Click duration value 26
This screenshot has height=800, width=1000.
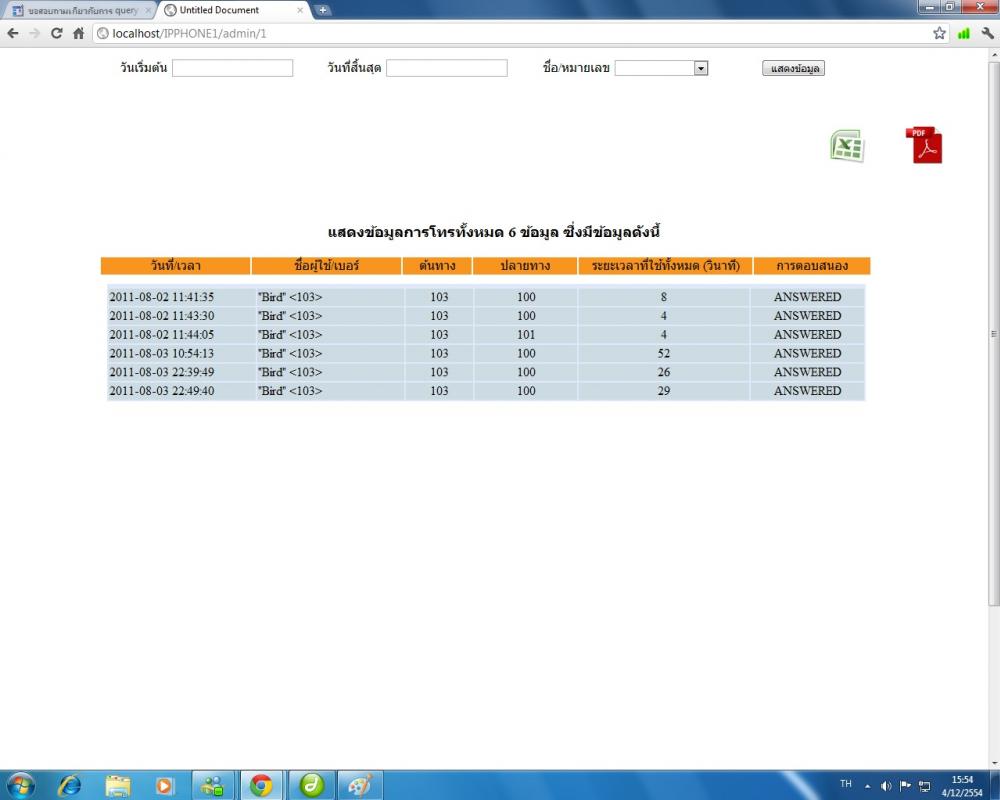[x=664, y=371]
